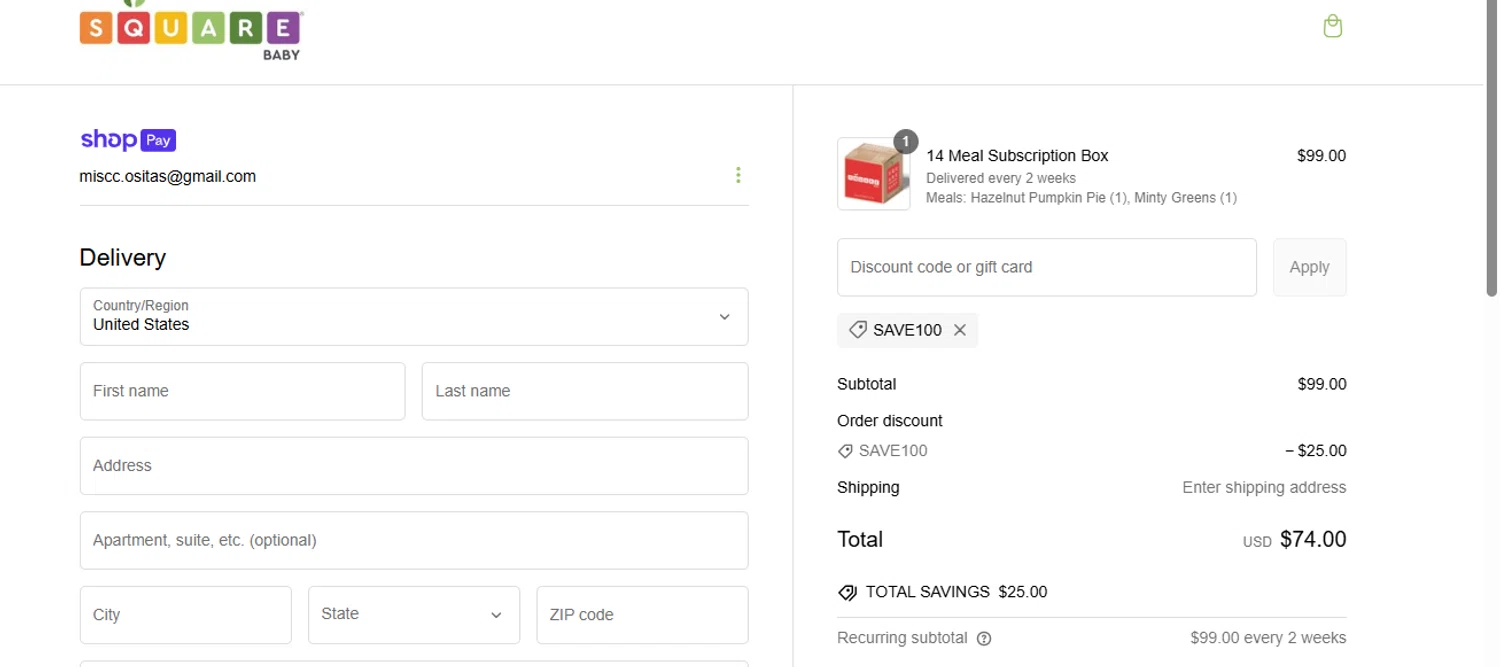Click the Delivery section heading
Image resolution: width=1500 pixels, height=667 pixels.
[123, 258]
